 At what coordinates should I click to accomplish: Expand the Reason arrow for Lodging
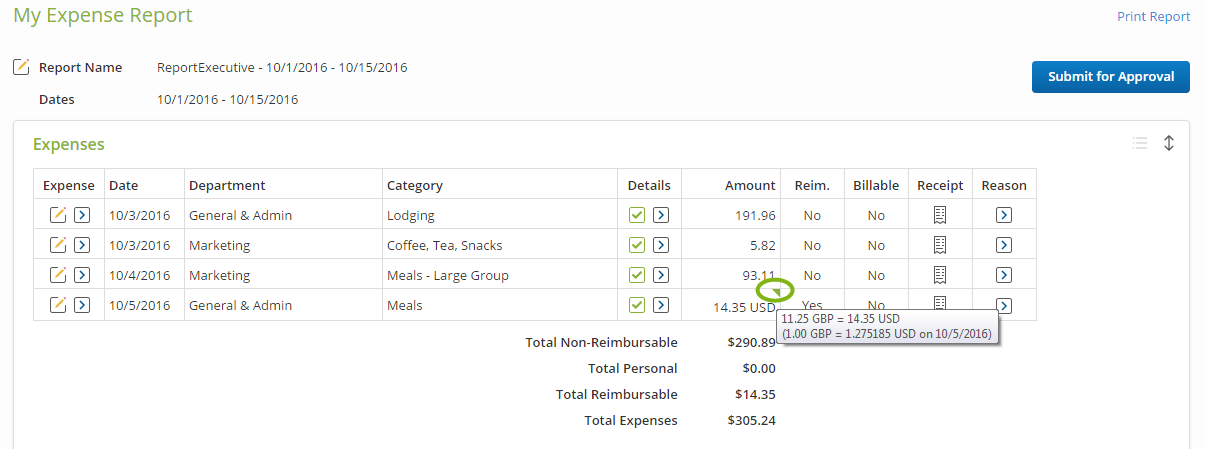[1004, 215]
